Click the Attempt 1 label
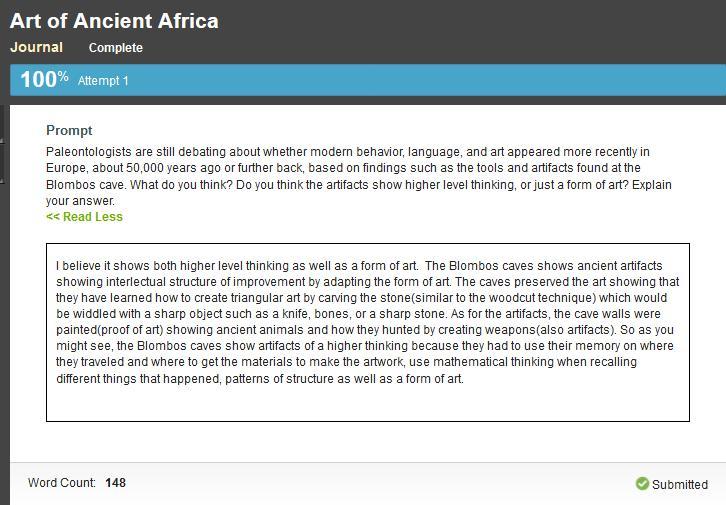The width and height of the screenshot is (726, 505). tap(103, 81)
